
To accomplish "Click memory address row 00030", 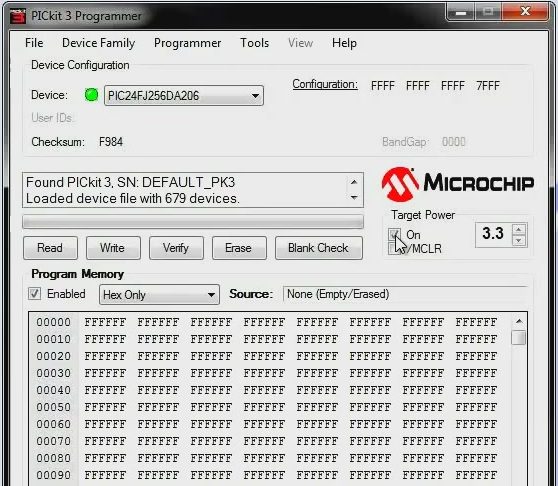I will [x=53, y=374].
